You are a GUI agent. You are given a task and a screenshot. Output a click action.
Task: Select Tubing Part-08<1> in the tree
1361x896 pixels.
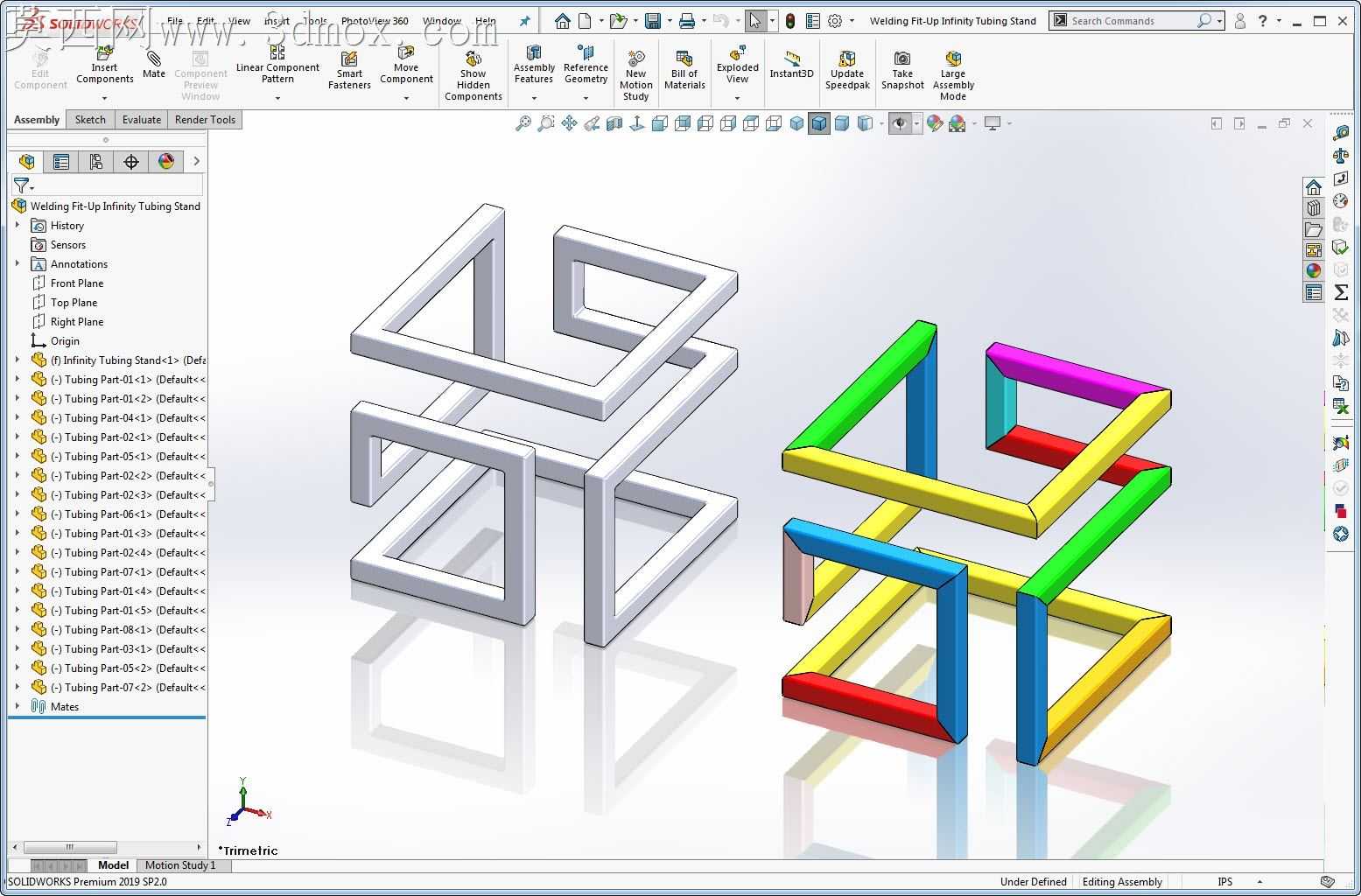point(118,630)
